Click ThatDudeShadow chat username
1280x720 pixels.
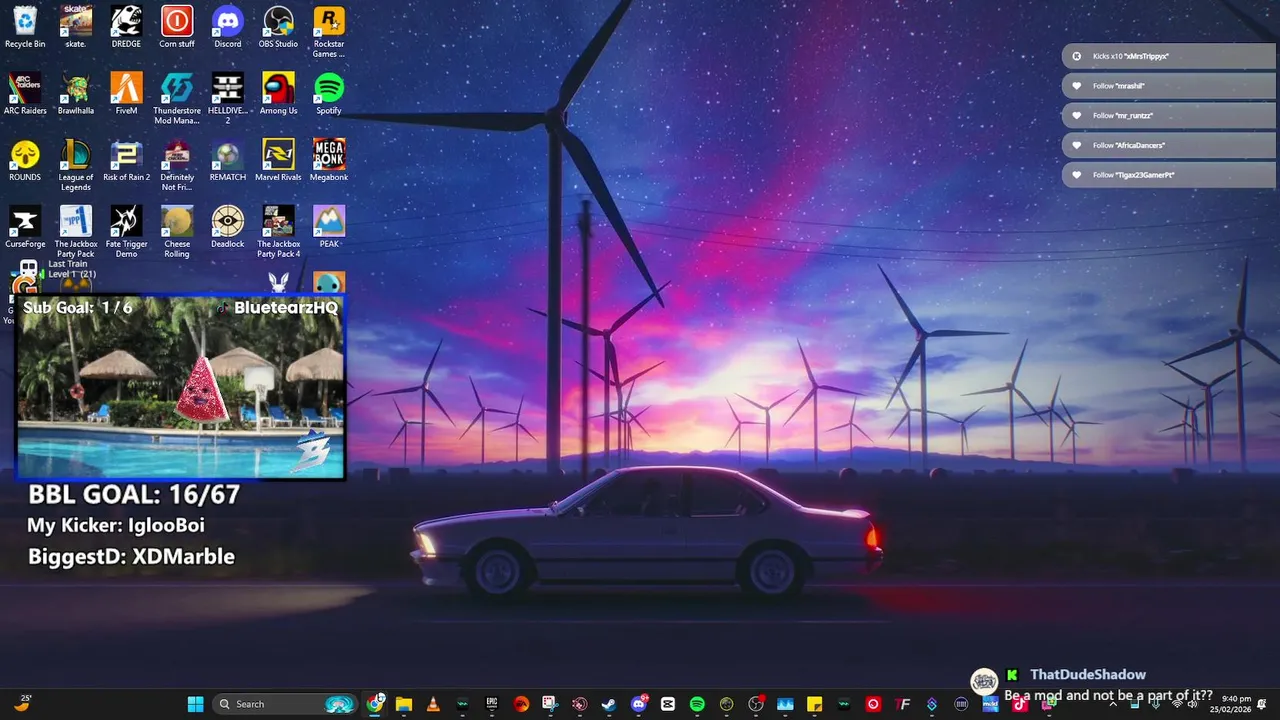coord(1088,675)
